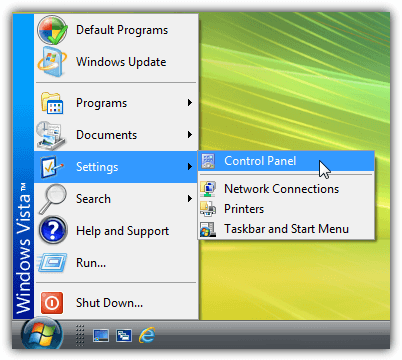The width and height of the screenshot is (402, 360).
Task: Open Network Connections in Settings submenu
Action: pos(287,189)
